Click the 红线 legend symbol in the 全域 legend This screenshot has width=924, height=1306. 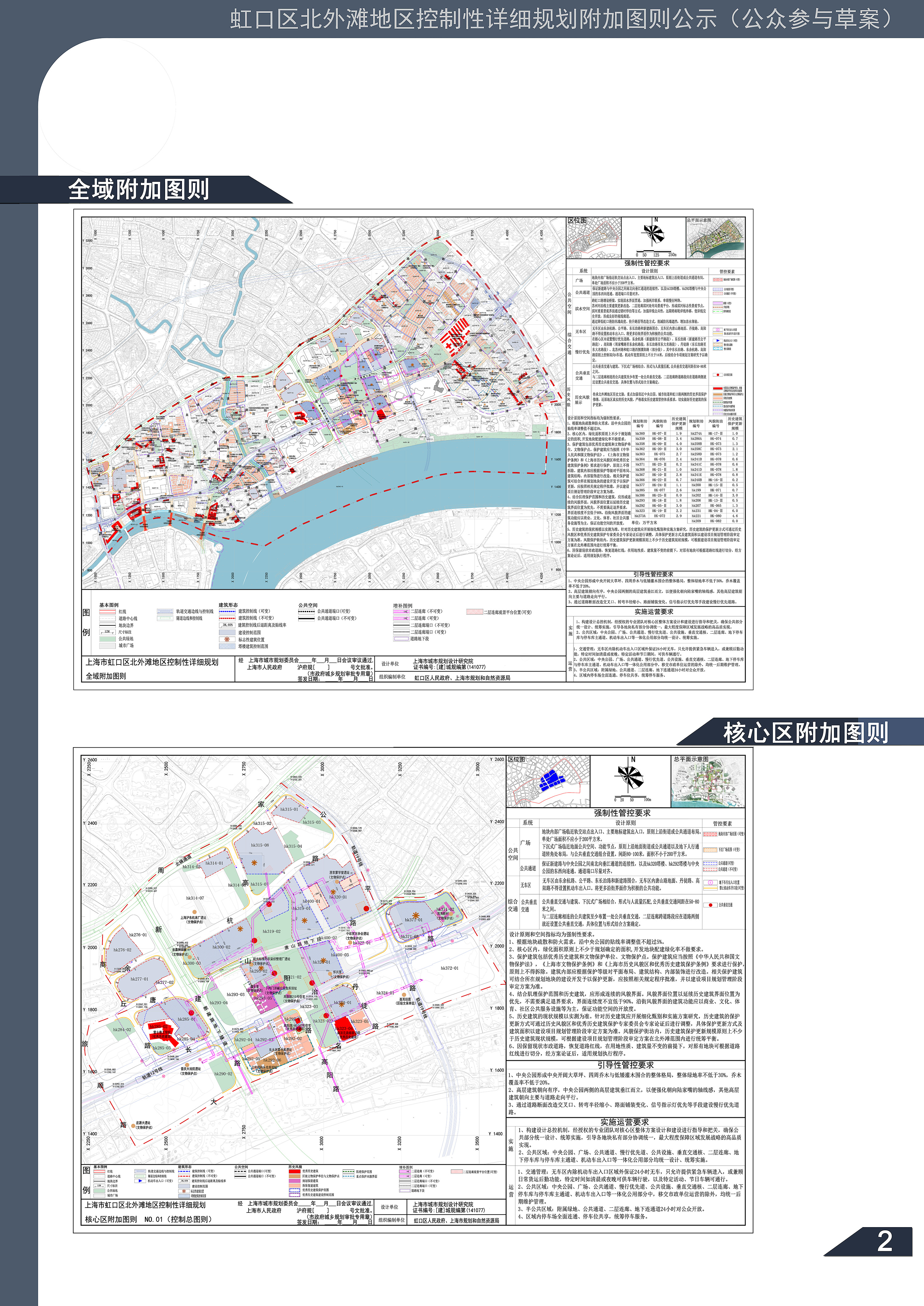click(107, 612)
